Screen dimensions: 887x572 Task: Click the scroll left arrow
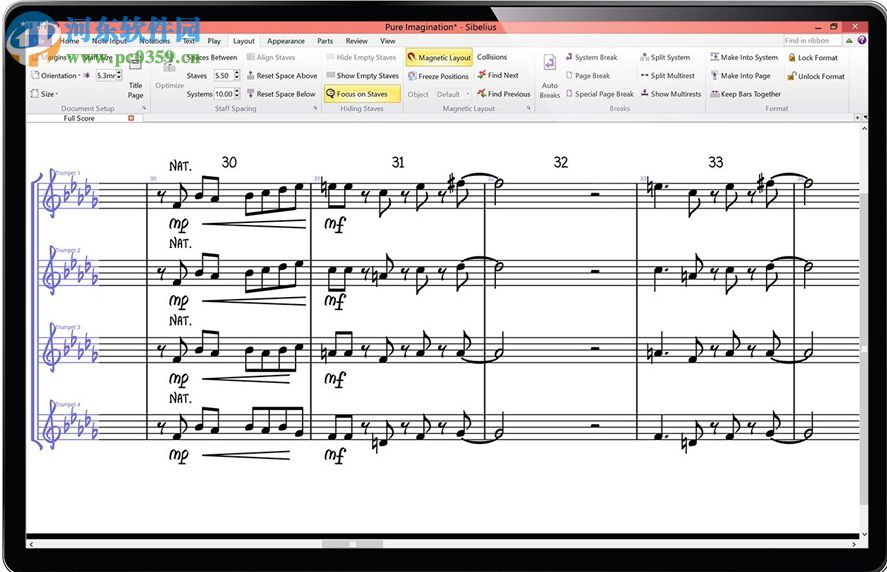pos(31,544)
